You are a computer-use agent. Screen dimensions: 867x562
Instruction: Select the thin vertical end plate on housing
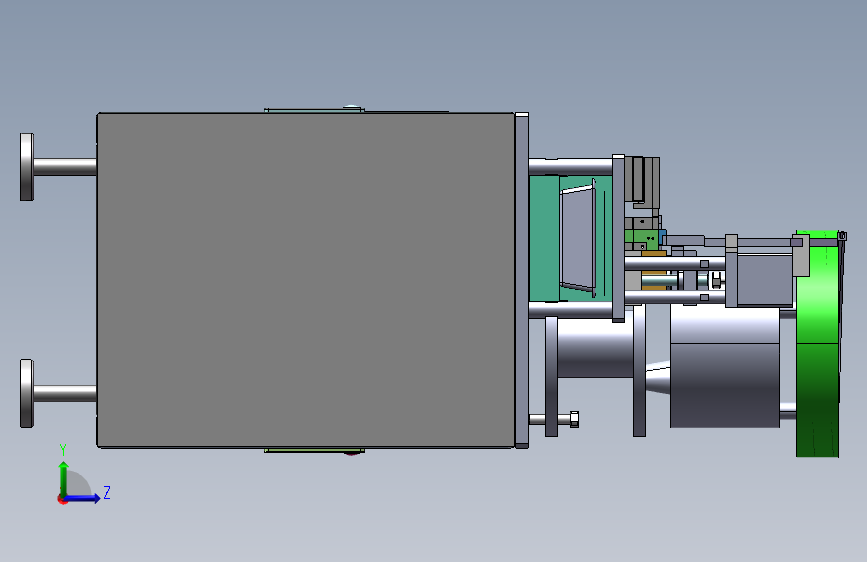pyautogui.click(x=521, y=280)
